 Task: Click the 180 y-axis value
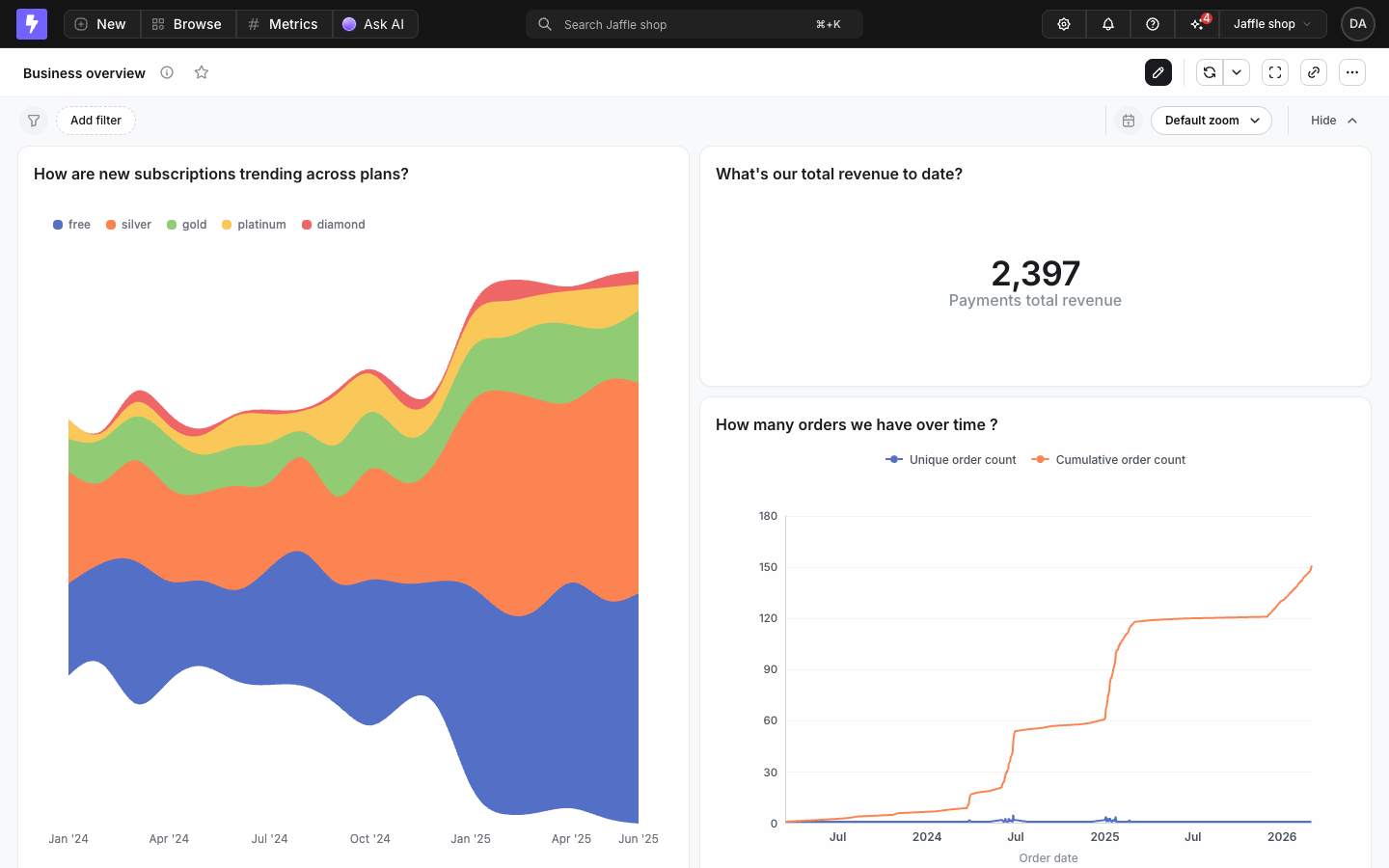click(768, 516)
